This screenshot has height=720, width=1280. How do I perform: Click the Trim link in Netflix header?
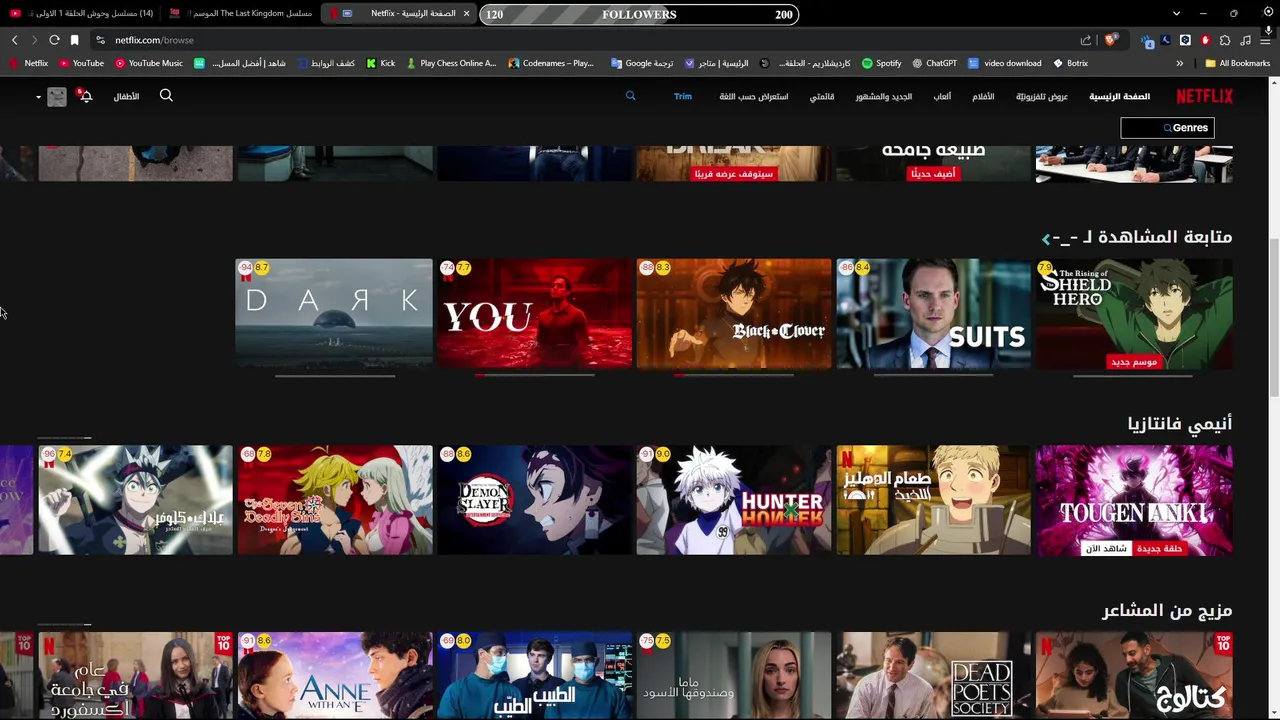click(683, 96)
